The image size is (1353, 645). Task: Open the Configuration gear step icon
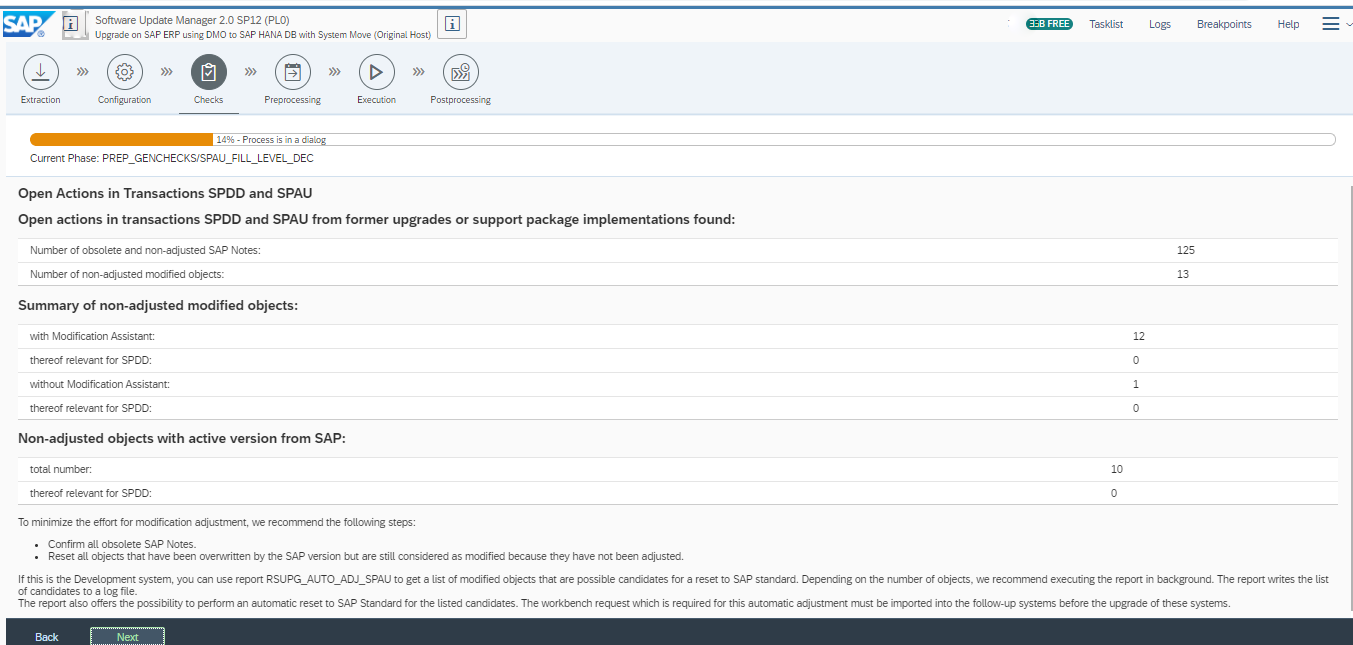pyautogui.click(x=125, y=72)
